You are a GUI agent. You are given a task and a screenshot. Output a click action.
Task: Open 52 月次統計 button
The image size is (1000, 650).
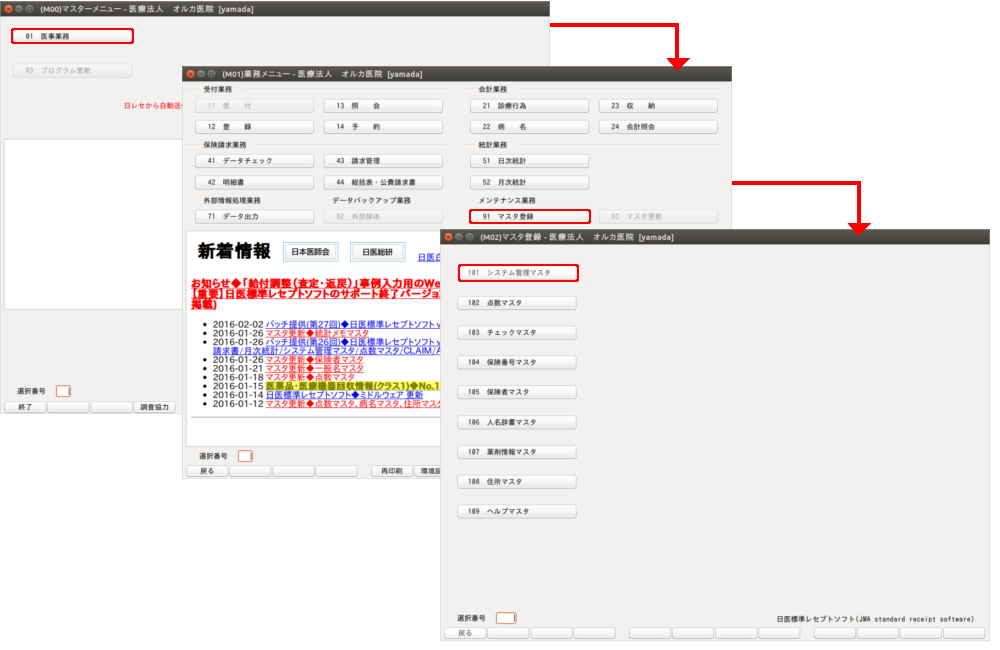[x=529, y=182]
